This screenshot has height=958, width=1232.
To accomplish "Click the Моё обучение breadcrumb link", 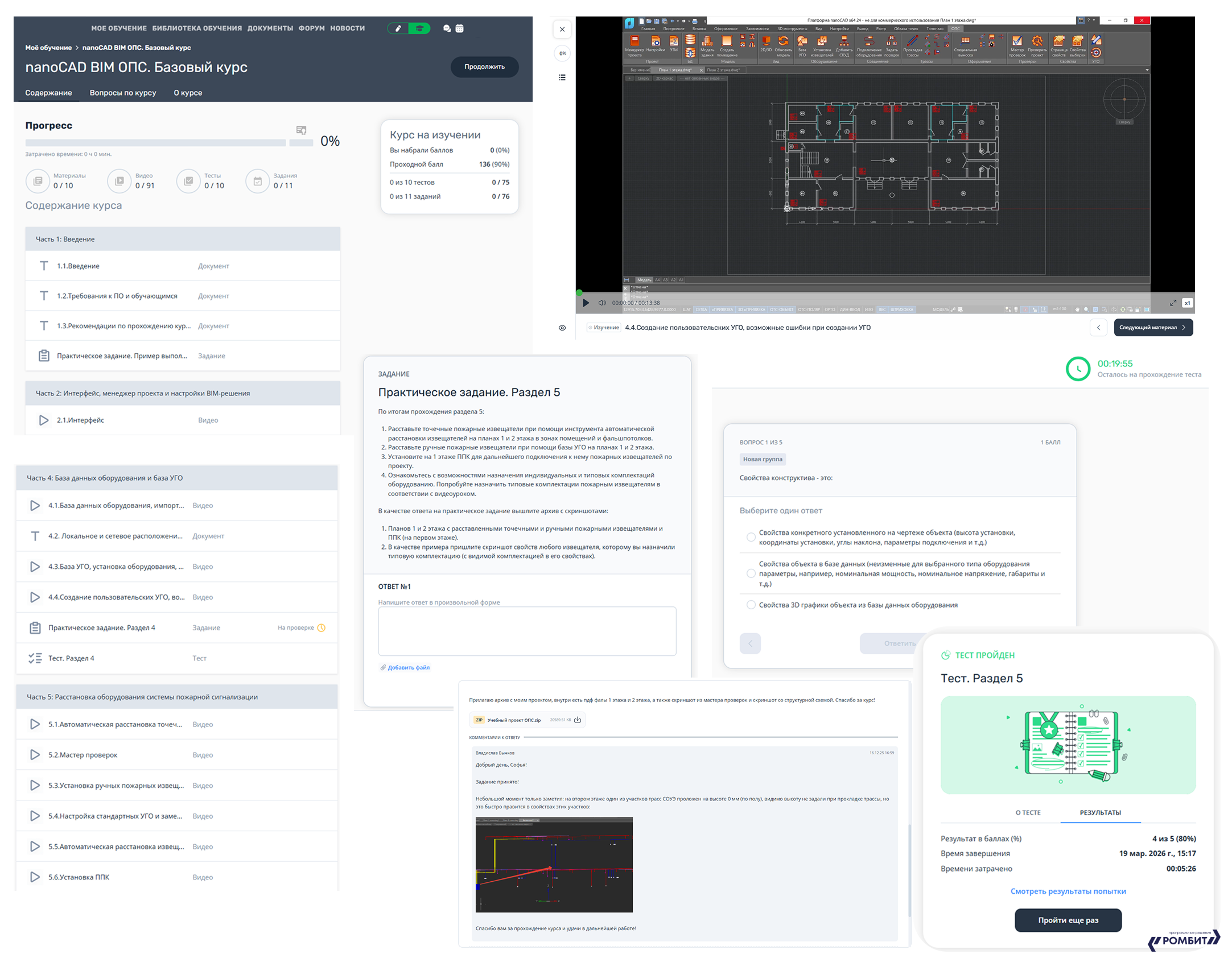I will [x=48, y=47].
